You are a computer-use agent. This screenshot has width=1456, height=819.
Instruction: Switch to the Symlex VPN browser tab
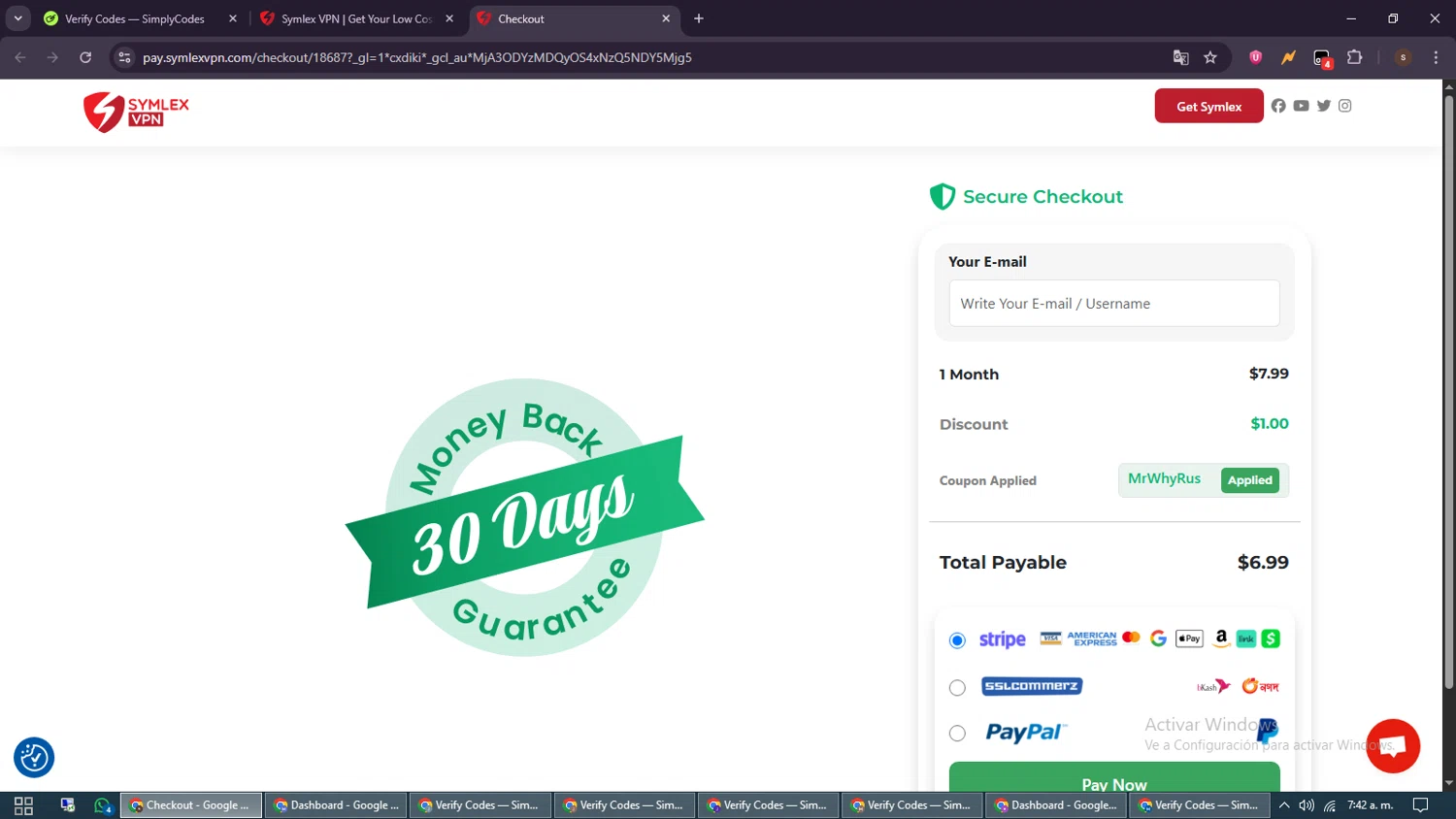coord(356,18)
